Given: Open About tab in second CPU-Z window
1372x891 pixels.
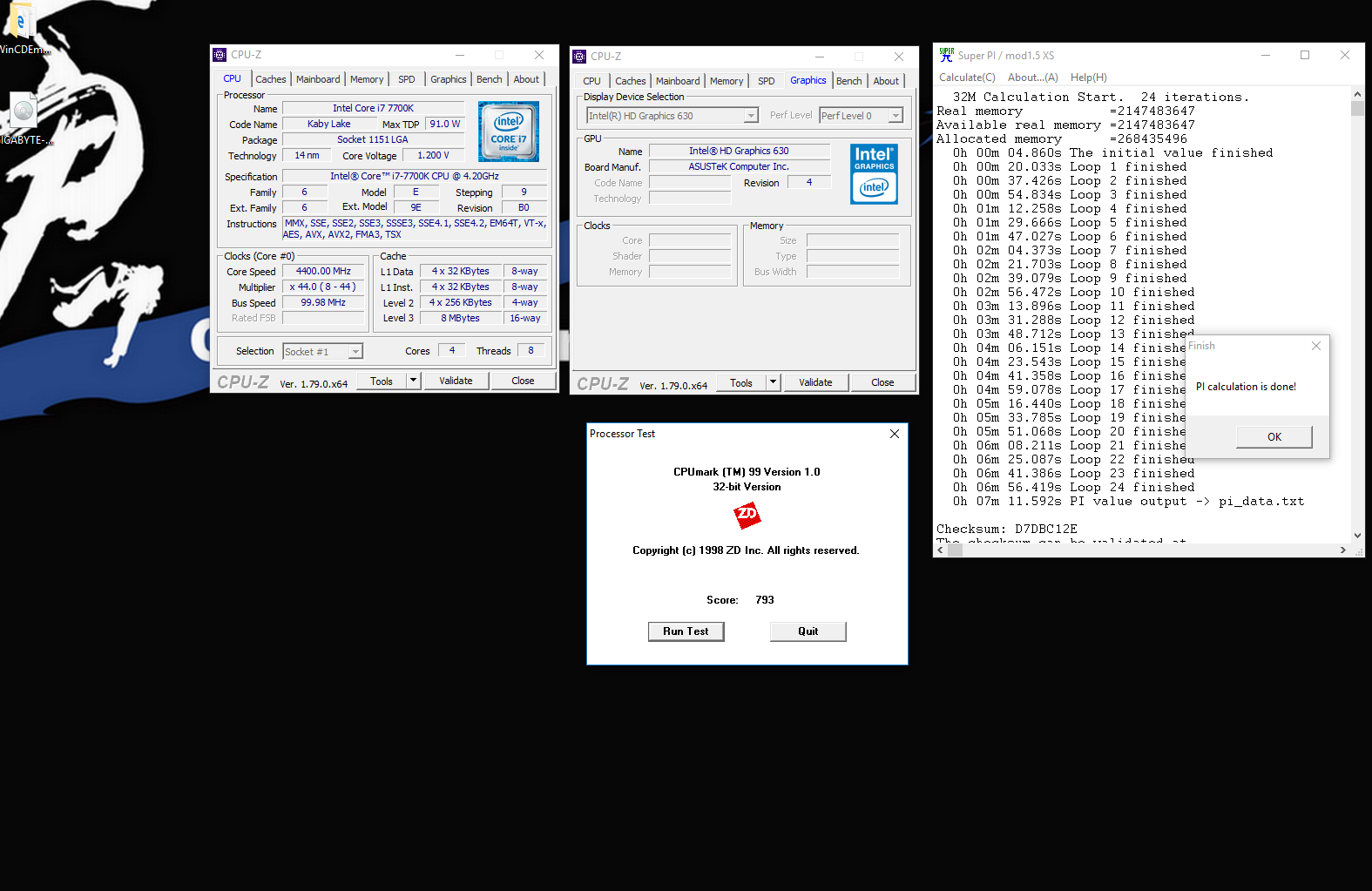Looking at the screenshot, I should 886,81.
